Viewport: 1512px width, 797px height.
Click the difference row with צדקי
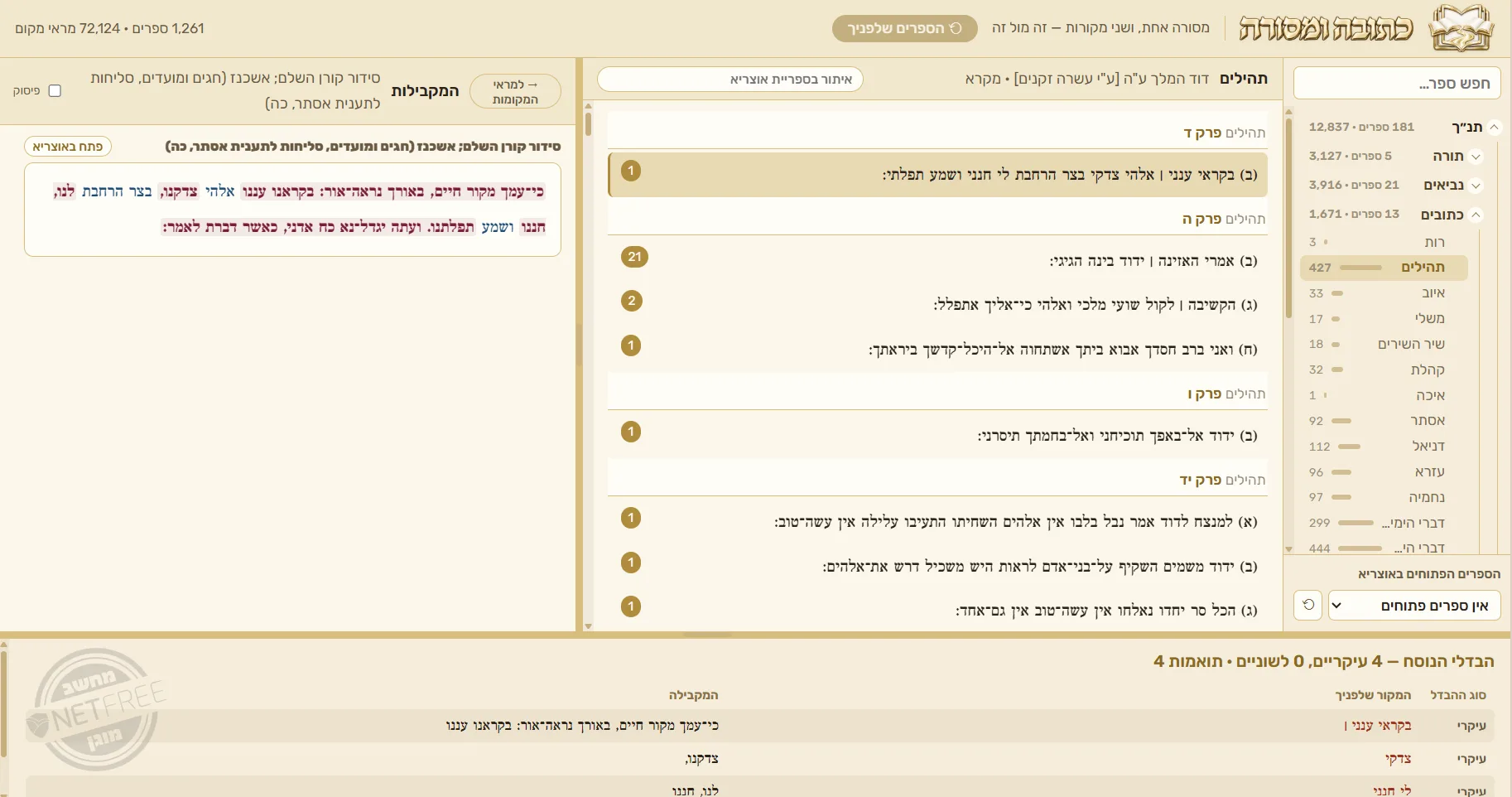coord(760,758)
